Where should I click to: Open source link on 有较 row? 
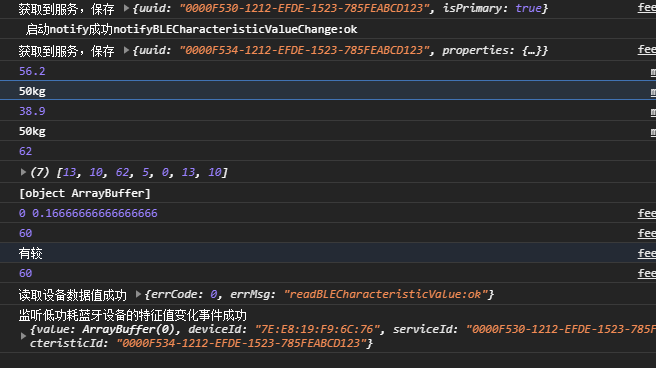[x=647, y=253]
